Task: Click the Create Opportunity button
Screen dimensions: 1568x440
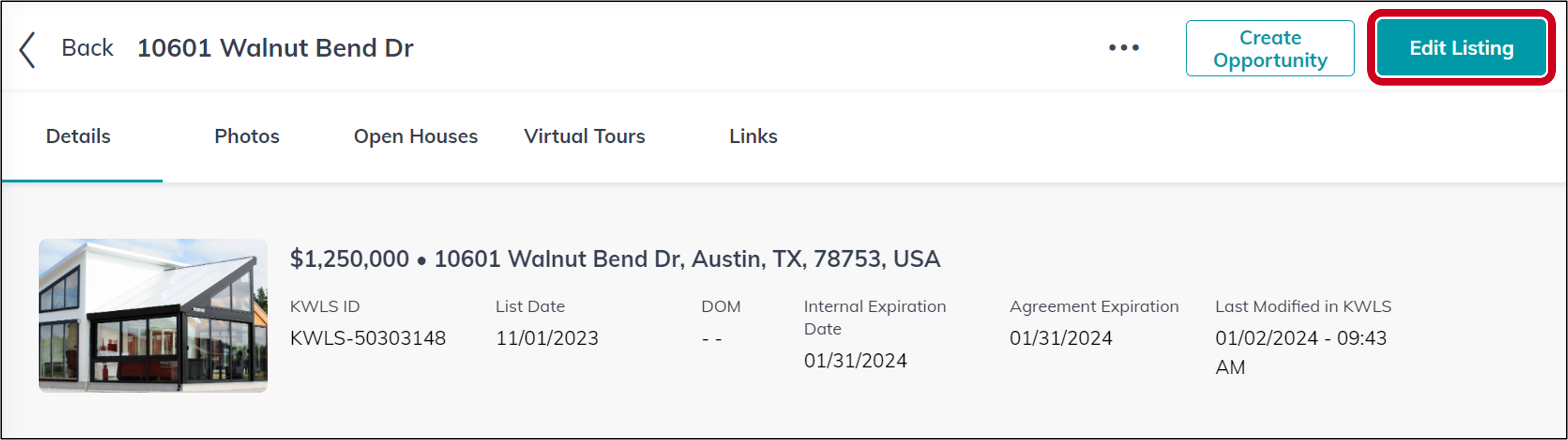Action: (1270, 48)
